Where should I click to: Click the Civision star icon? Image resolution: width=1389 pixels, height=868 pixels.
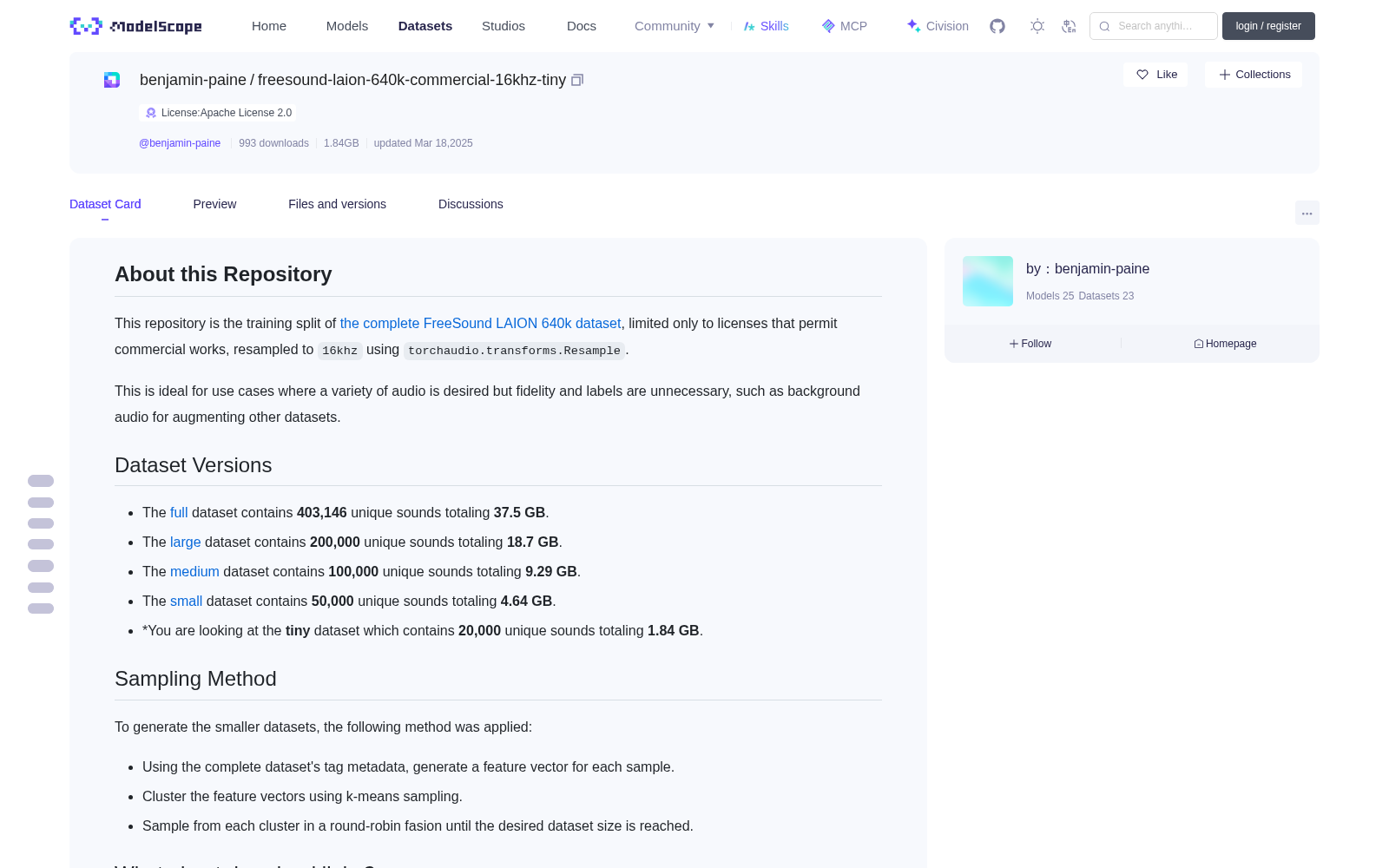913,26
